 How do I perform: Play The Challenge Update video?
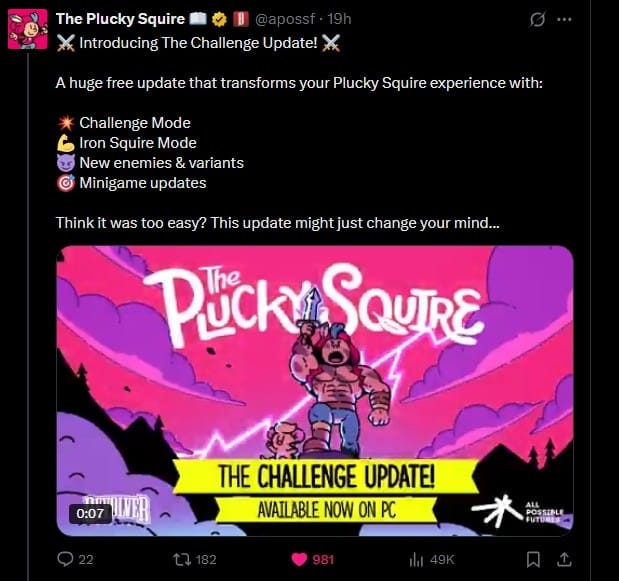coord(315,391)
